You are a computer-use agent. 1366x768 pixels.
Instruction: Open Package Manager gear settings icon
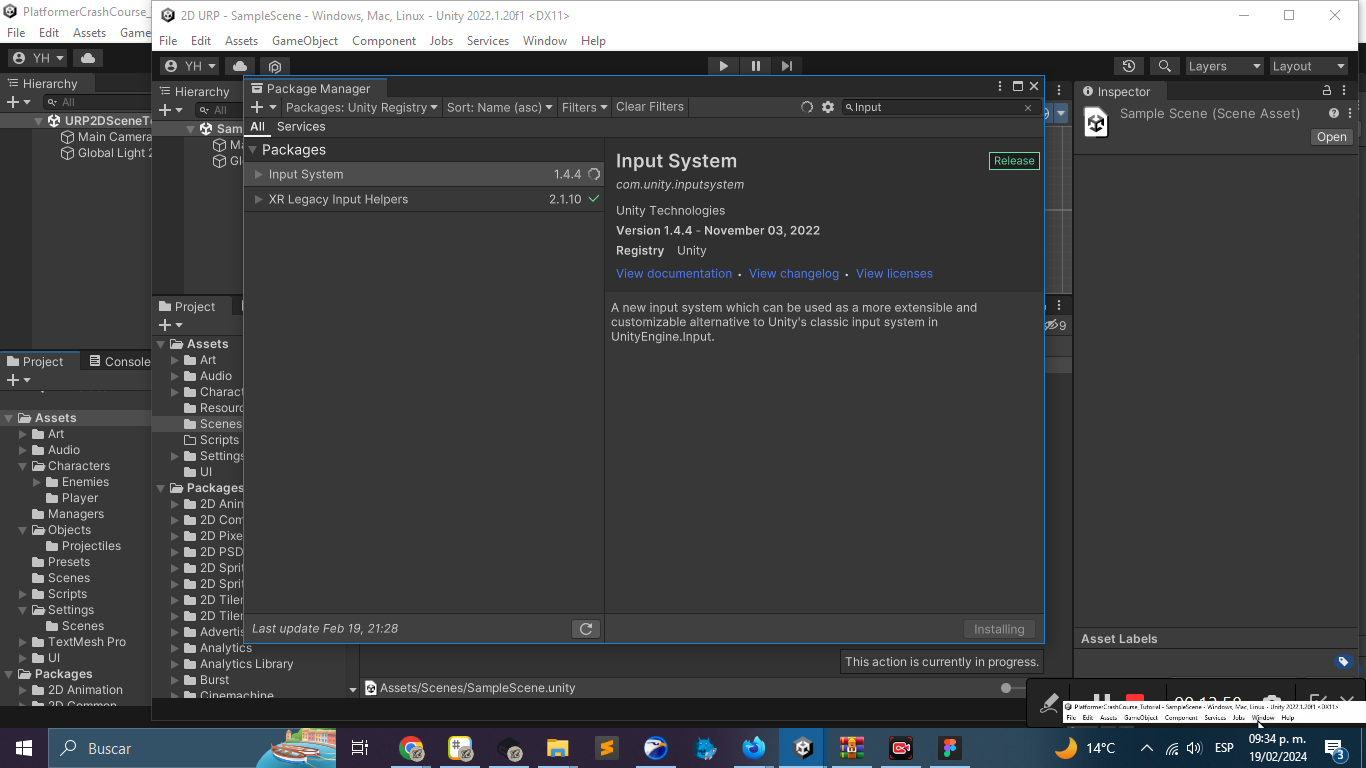tap(828, 107)
